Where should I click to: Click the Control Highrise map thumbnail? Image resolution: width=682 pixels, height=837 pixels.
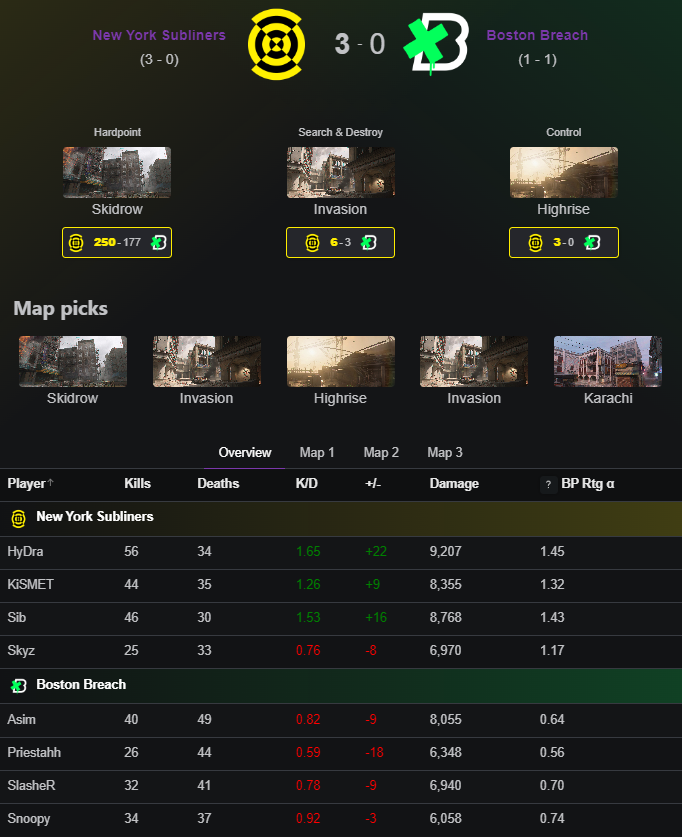(x=564, y=172)
